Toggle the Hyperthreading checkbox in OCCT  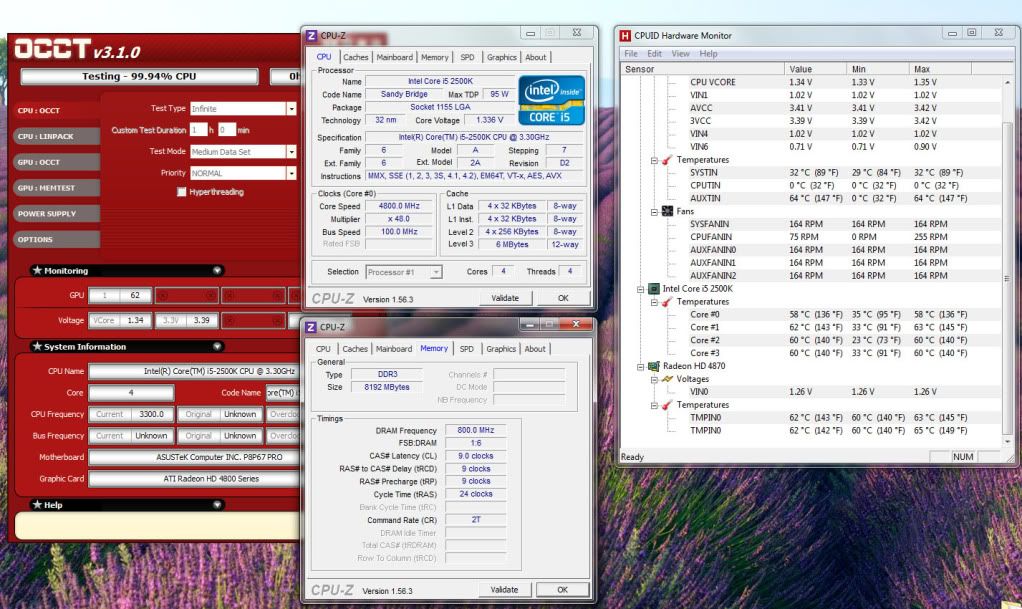pos(181,192)
